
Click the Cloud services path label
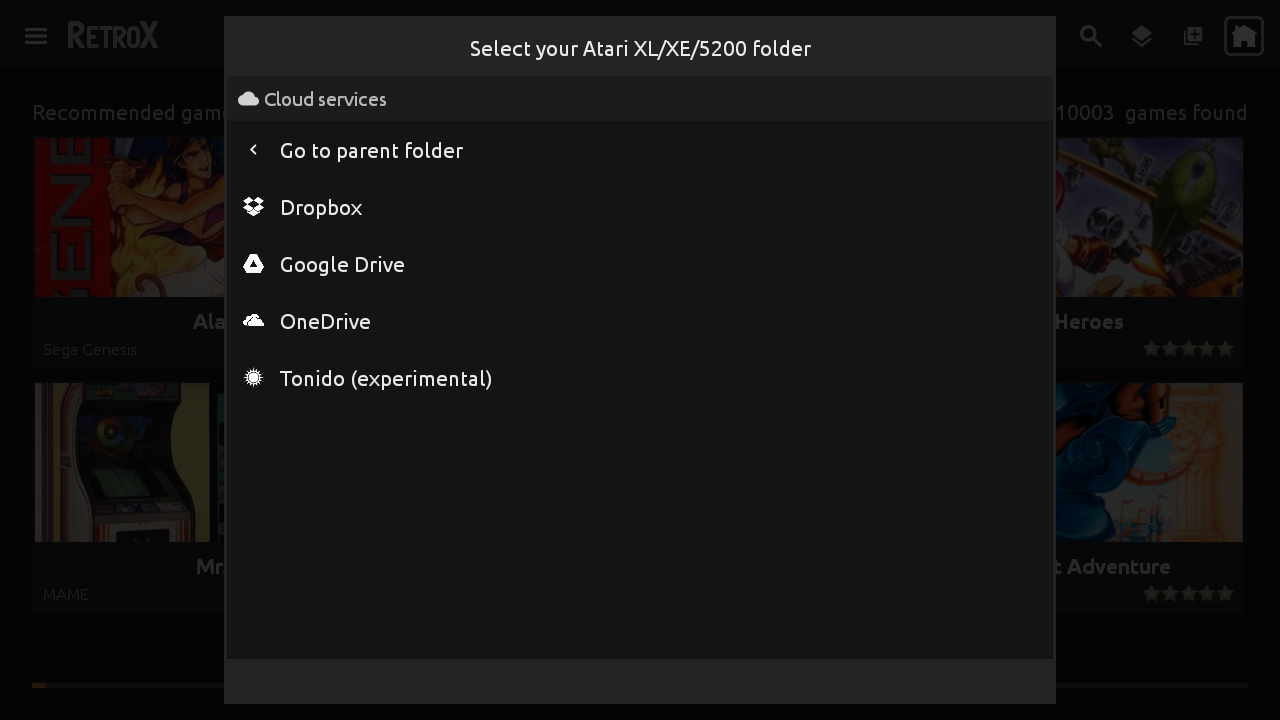click(325, 99)
